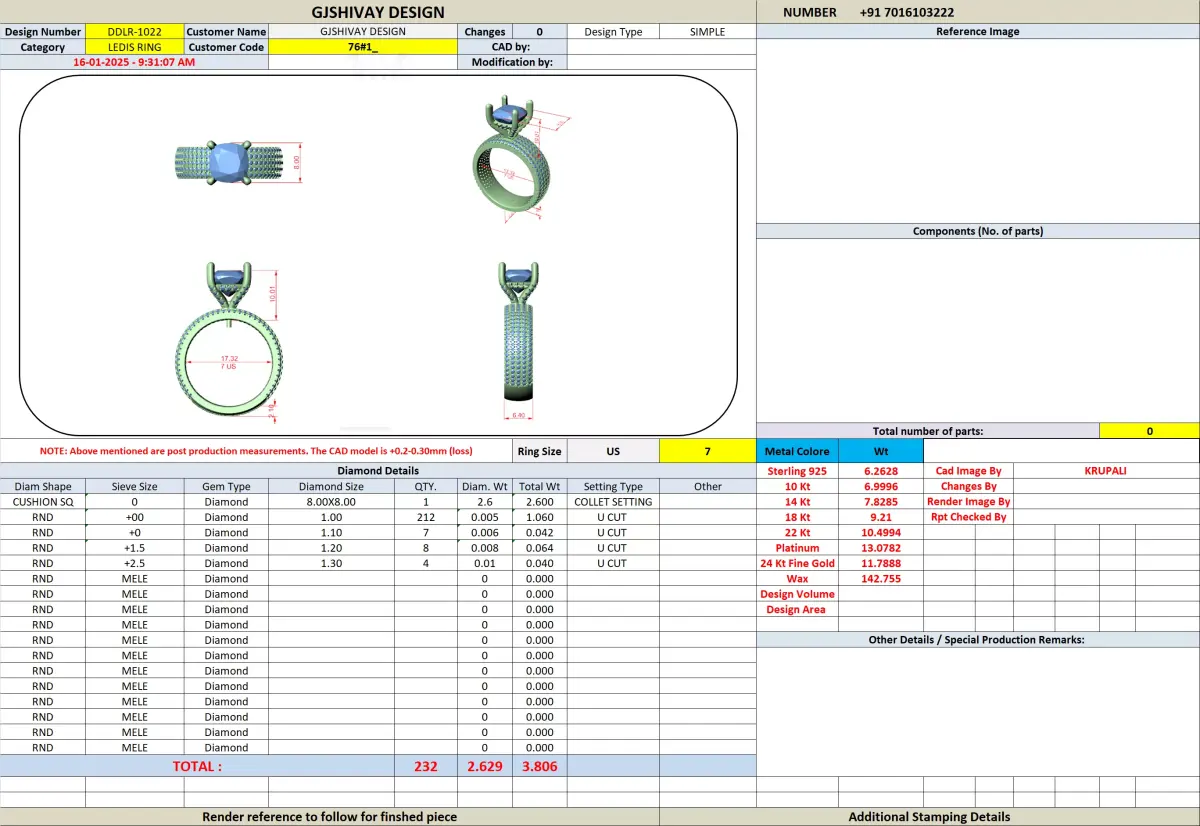Image resolution: width=1200 pixels, height=826 pixels.
Task: Select the CUSHION SQ shape cell
Action: tap(43, 502)
